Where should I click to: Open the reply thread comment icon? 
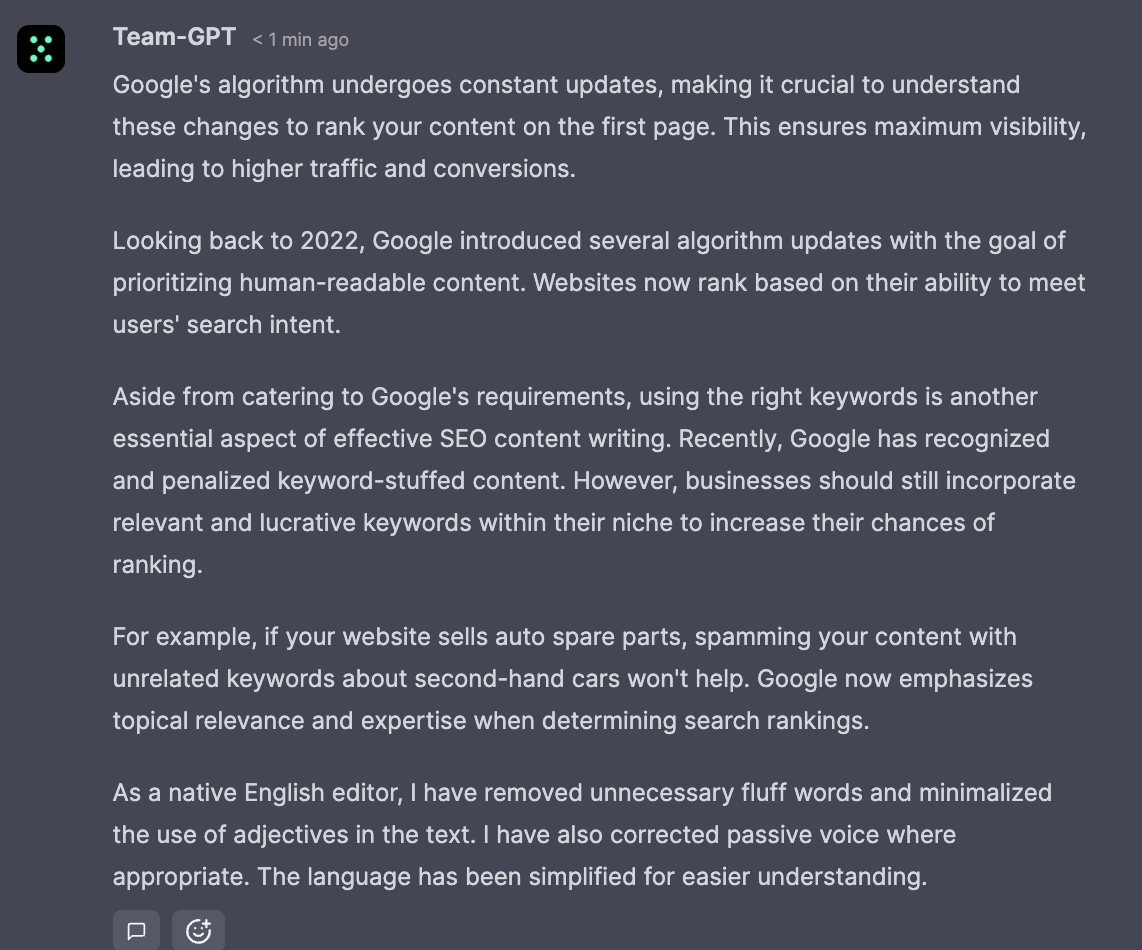(x=137, y=931)
